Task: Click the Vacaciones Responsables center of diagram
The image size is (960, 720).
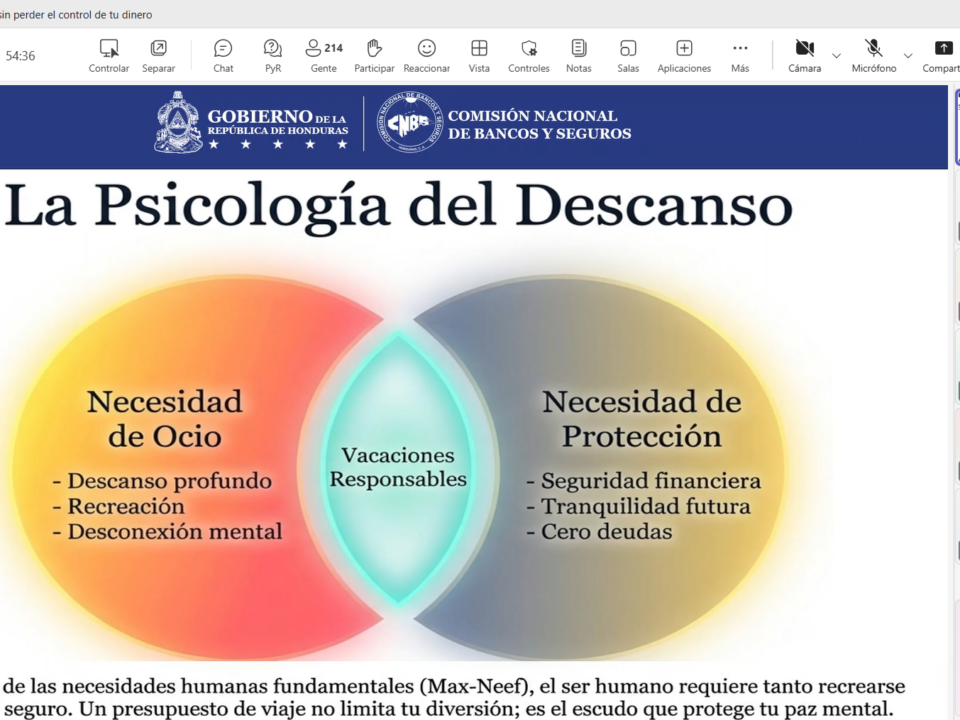Action: point(398,468)
